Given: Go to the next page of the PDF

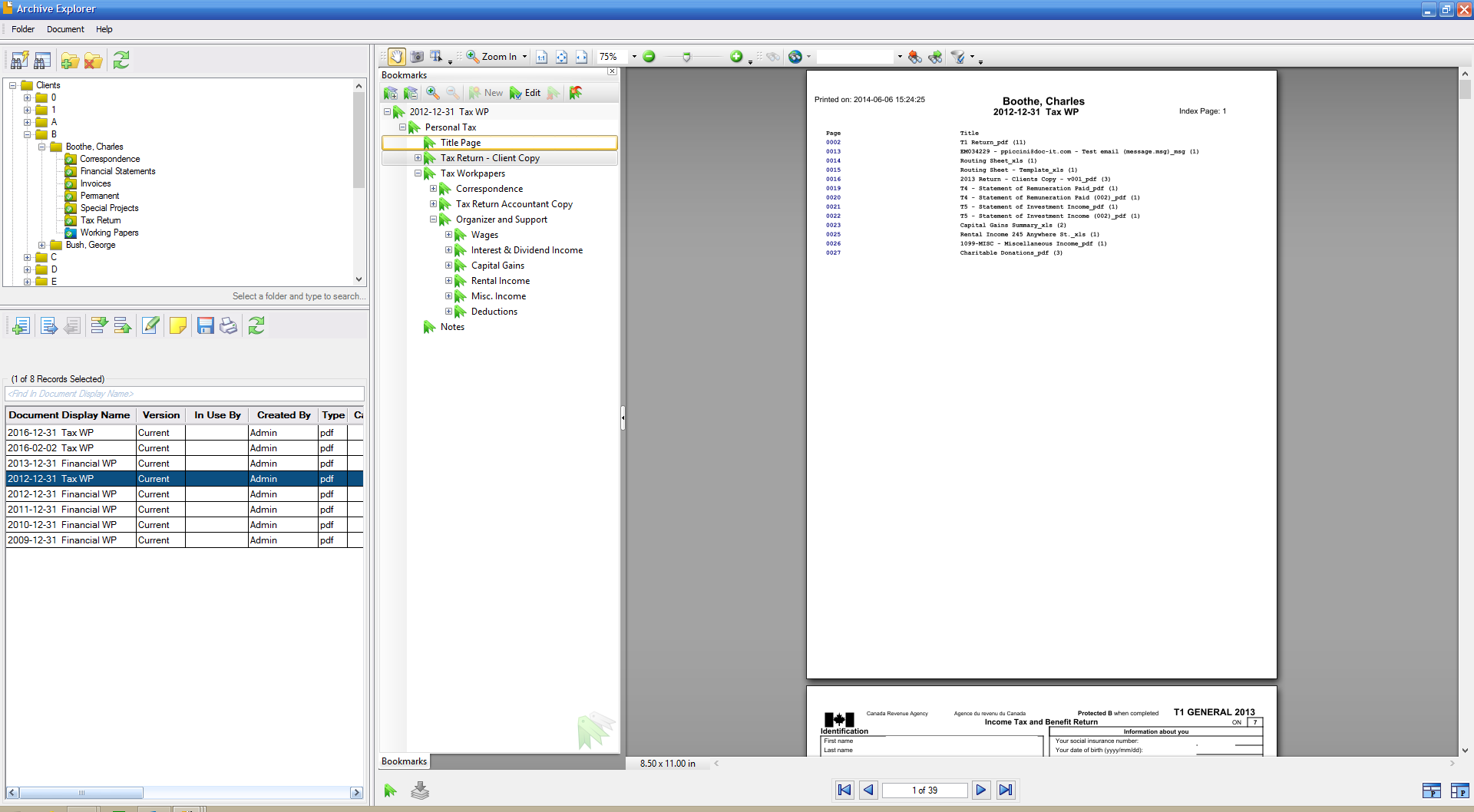Looking at the screenshot, I should [981, 790].
